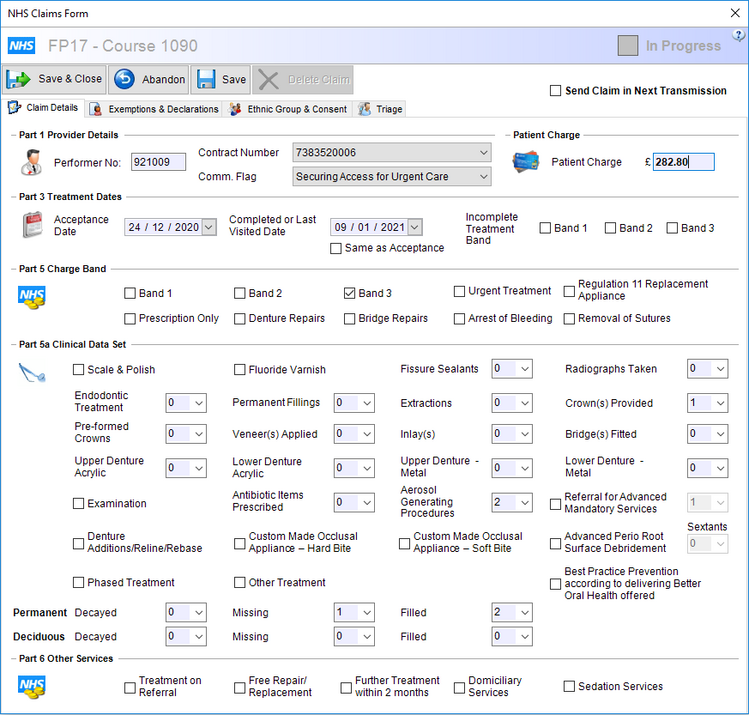This screenshot has width=749, height=715.
Task: Click the Save & Close button
Action: pos(54,79)
